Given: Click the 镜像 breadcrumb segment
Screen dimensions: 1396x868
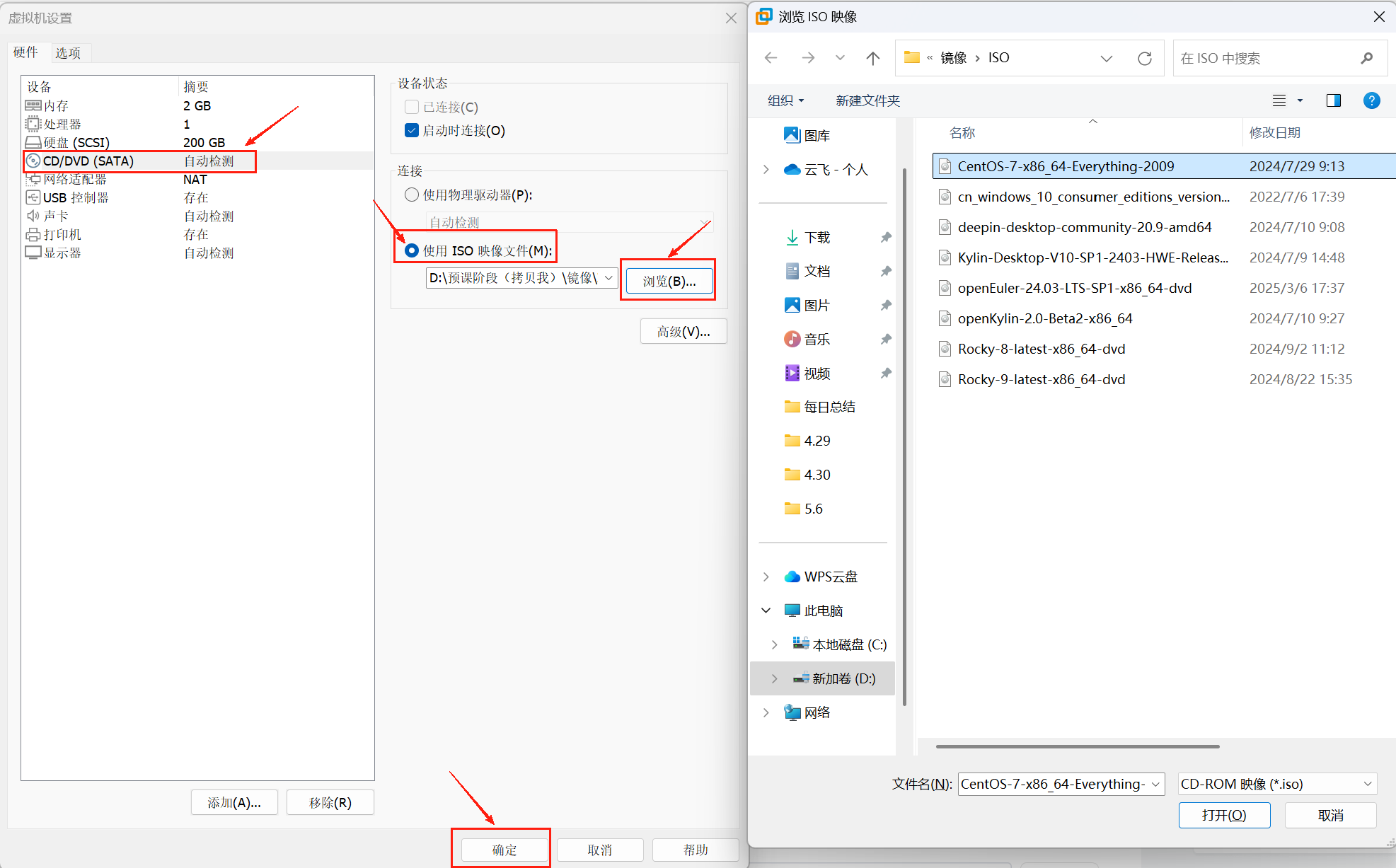Looking at the screenshot, I should [953, 58].
